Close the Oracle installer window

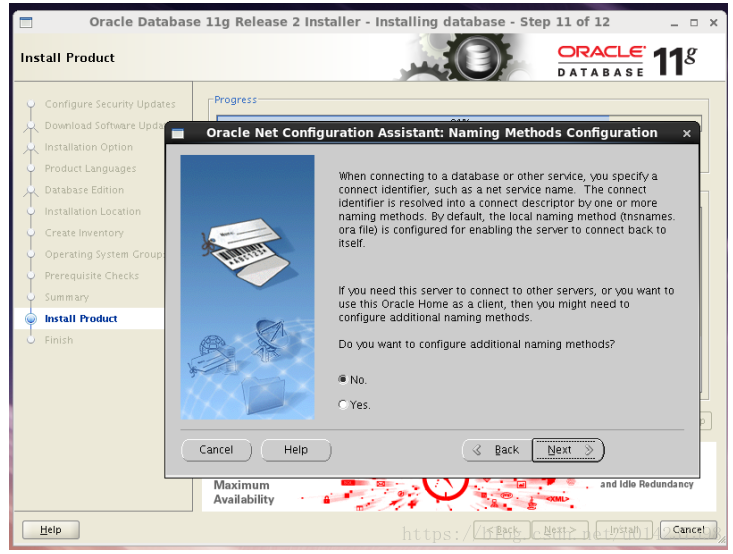click(713, 22)
